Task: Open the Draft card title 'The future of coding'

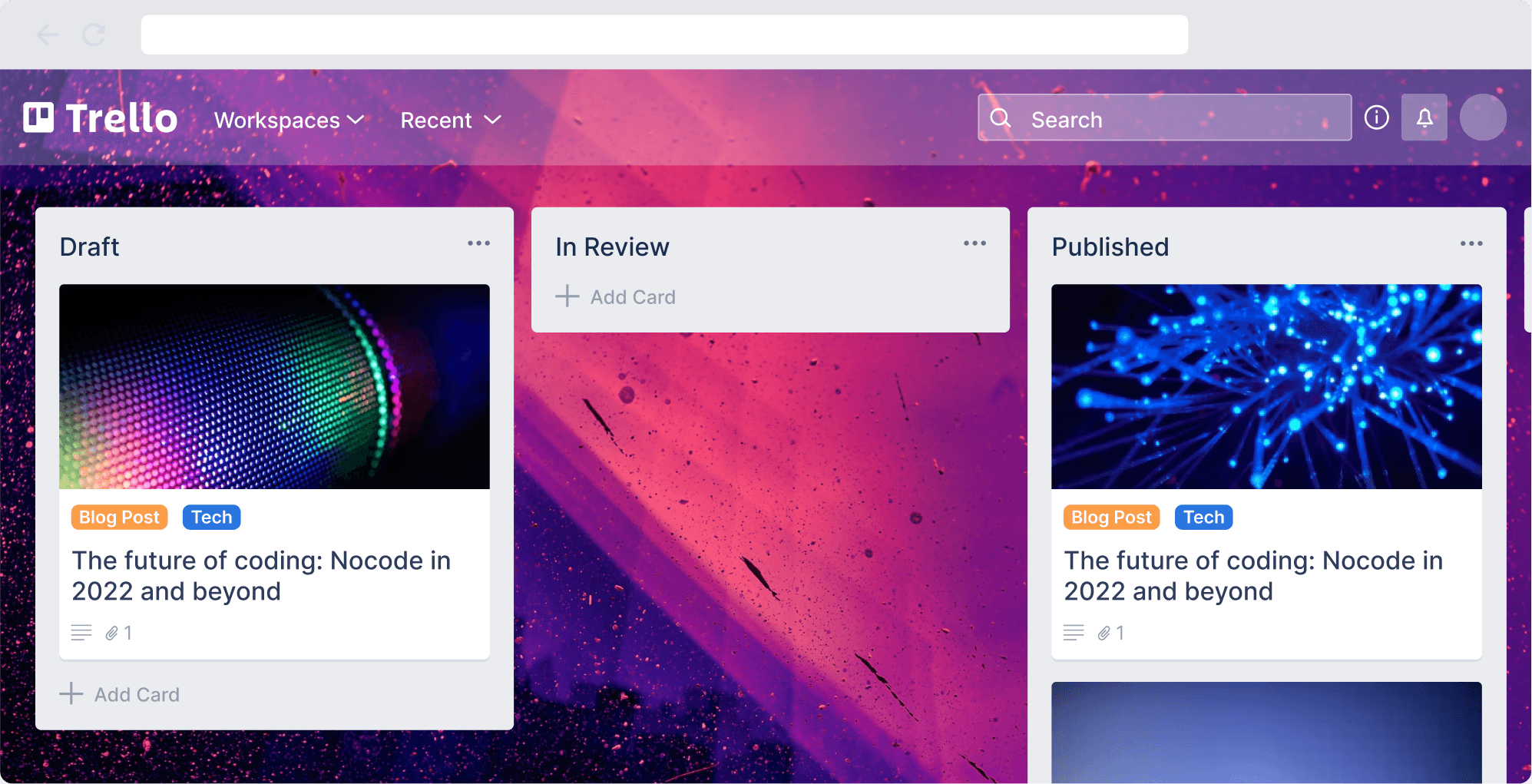Action: click(x=261, y=576)
